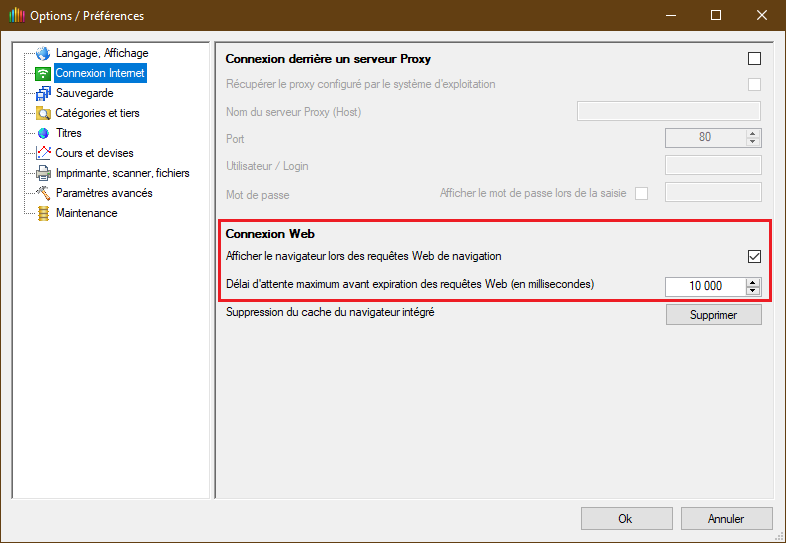Decrease the Web request timeout using down arrow
786x543 pixels.
[x=753, y=290]
